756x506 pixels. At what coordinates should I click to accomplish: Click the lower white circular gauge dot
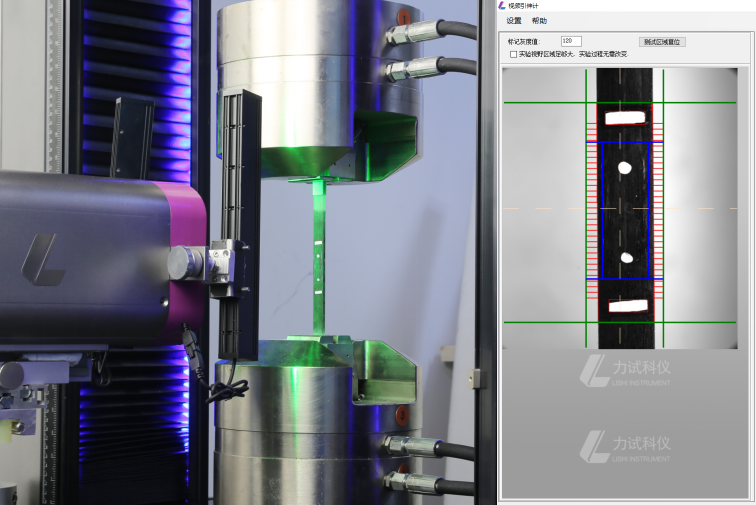[x=627, y=258]
